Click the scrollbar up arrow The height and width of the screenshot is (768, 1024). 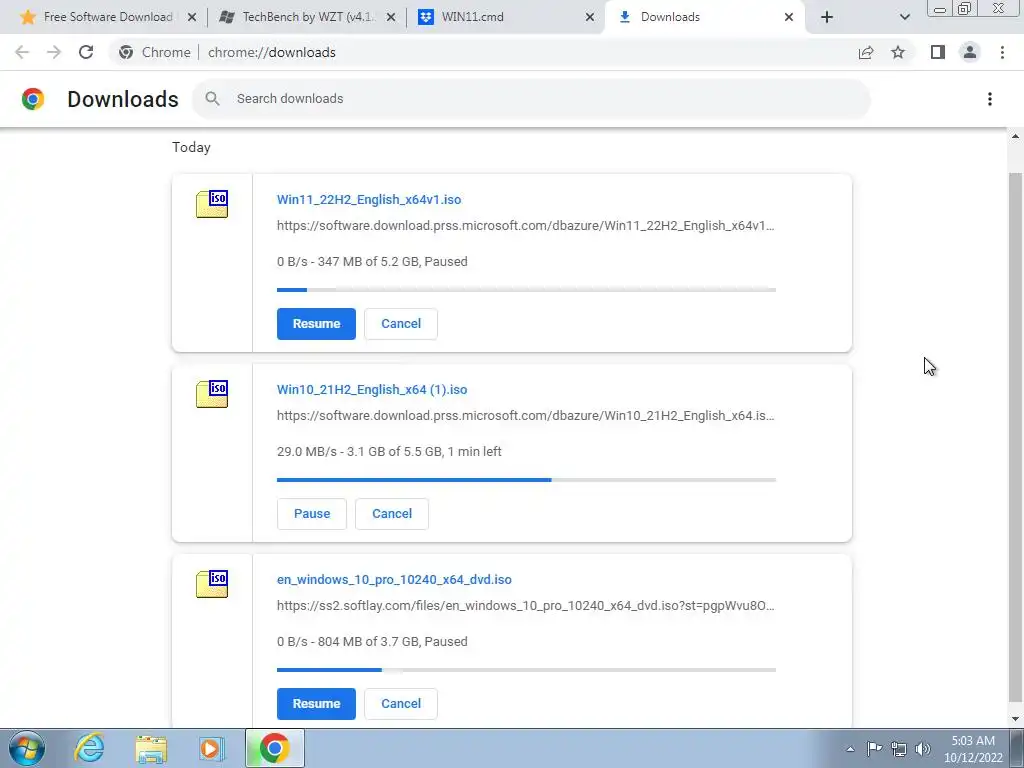tap(1015, 136)
